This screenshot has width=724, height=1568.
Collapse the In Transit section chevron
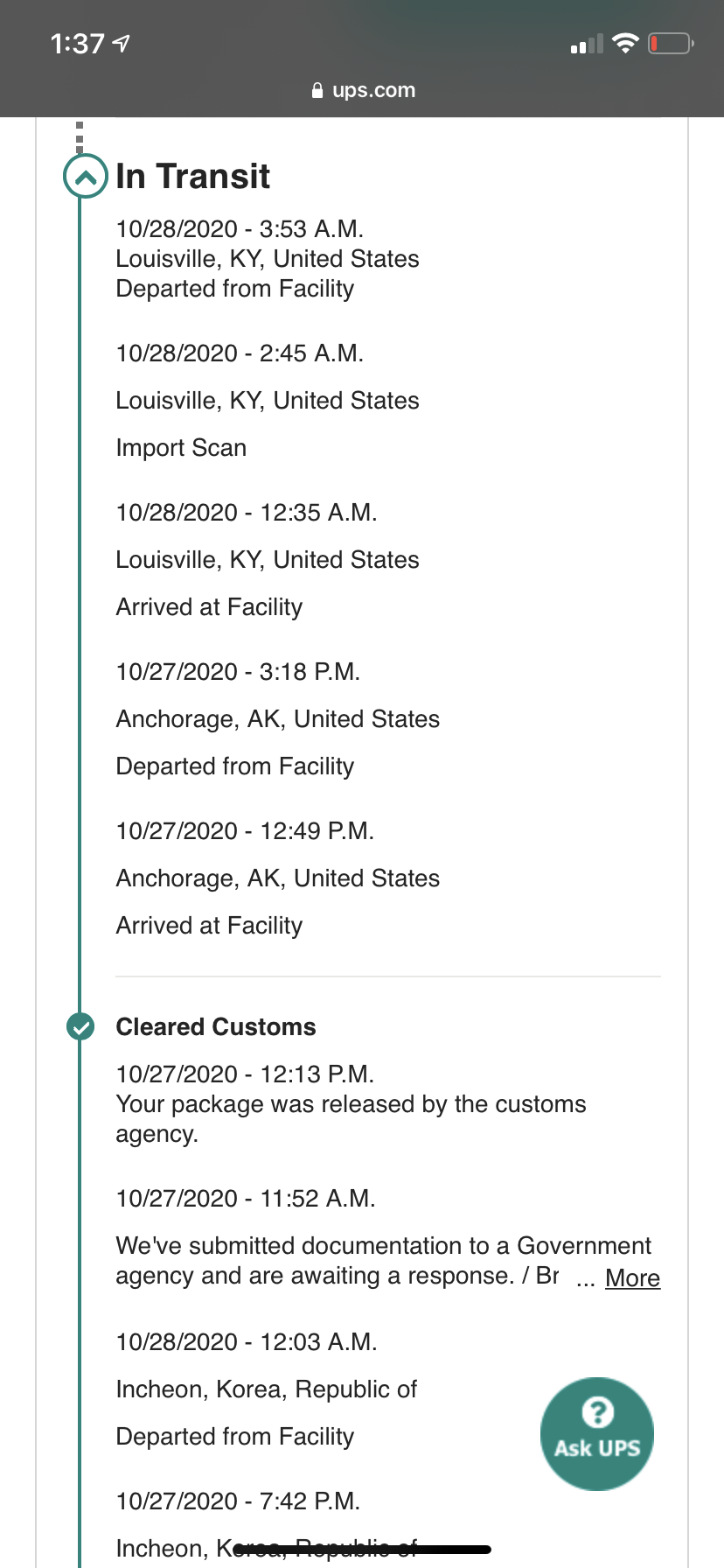coord(85,177)
